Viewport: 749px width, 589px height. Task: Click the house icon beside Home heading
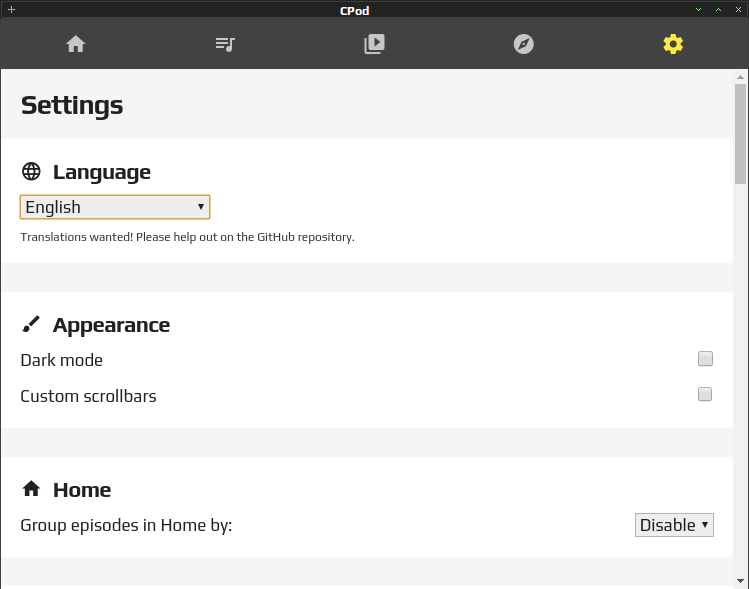(x=31, y=489)
